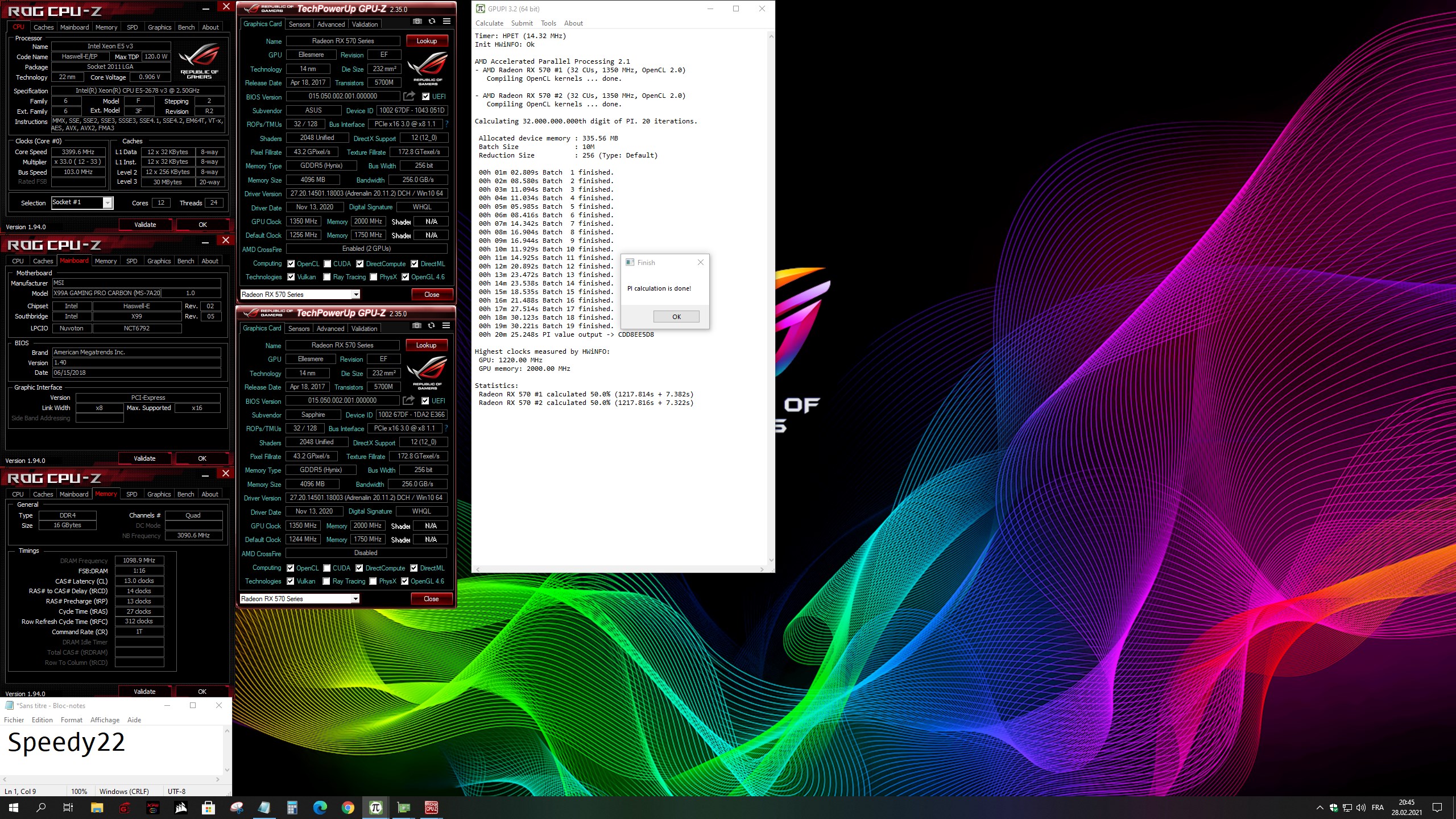Screen dimensions: 1456x819
Task: Open the volume control in system tray
Action: (1360, 808)
